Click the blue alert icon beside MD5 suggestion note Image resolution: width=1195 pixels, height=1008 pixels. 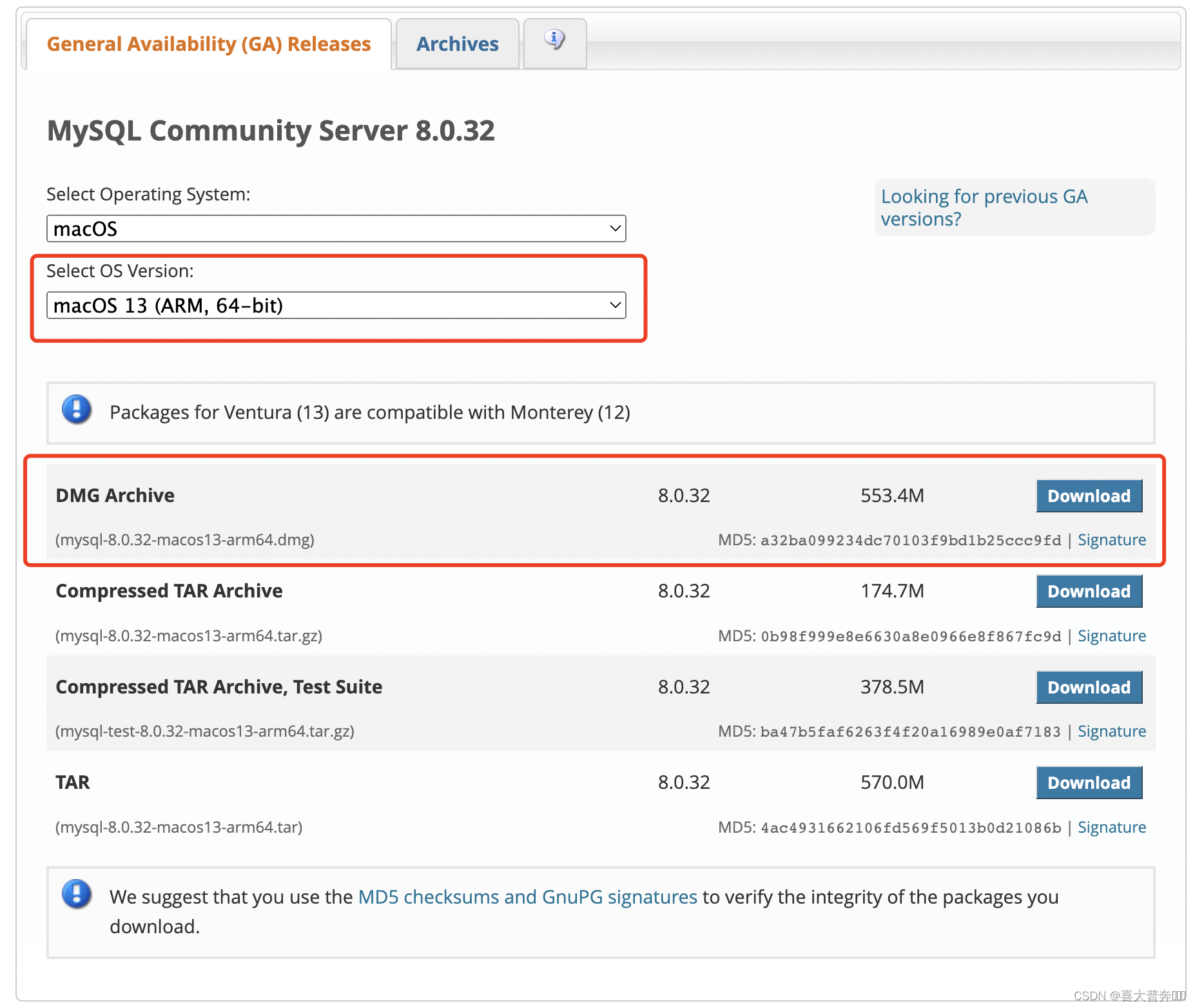[x=77, y=895]
